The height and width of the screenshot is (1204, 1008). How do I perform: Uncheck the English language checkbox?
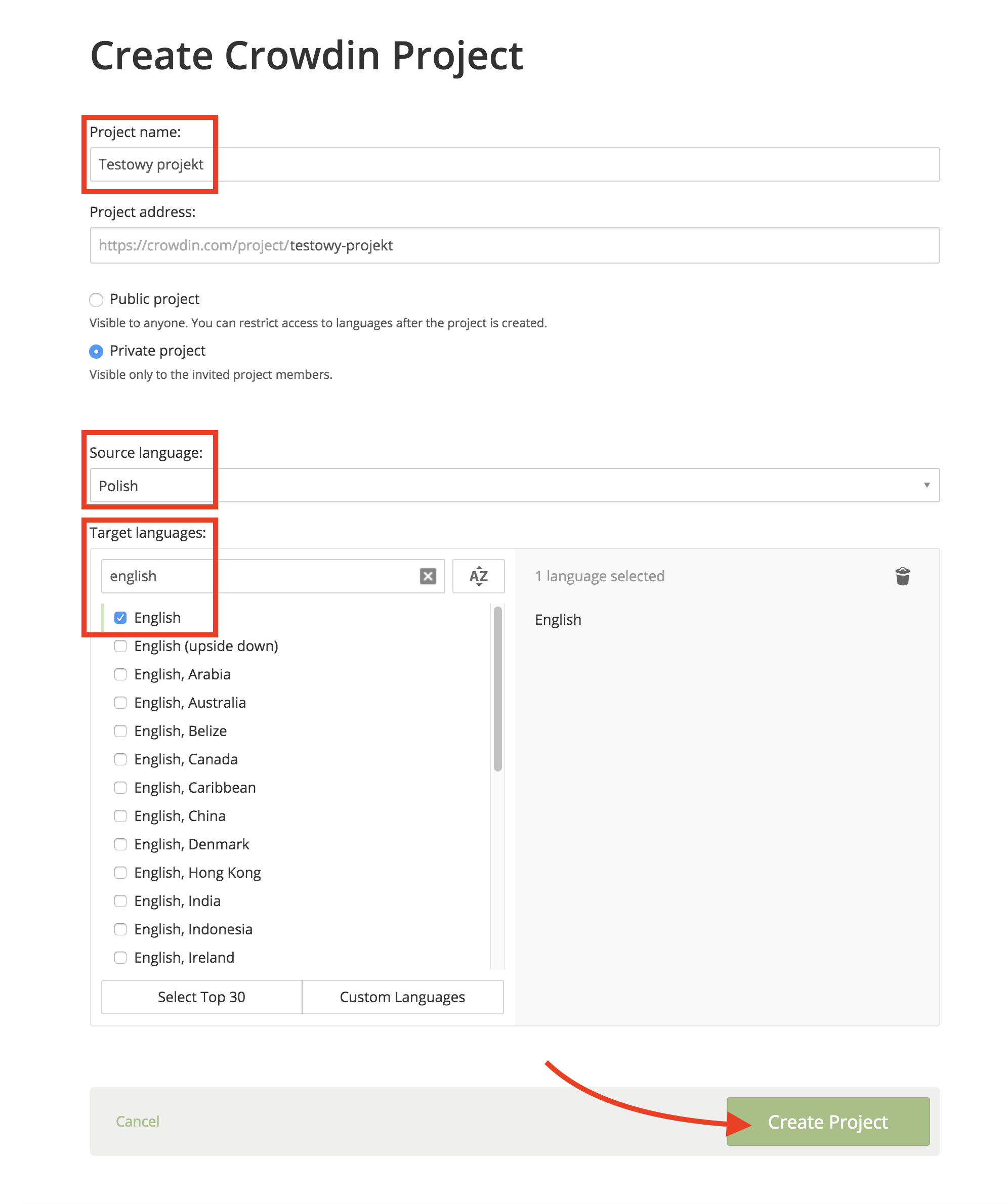tap(120, 618)
